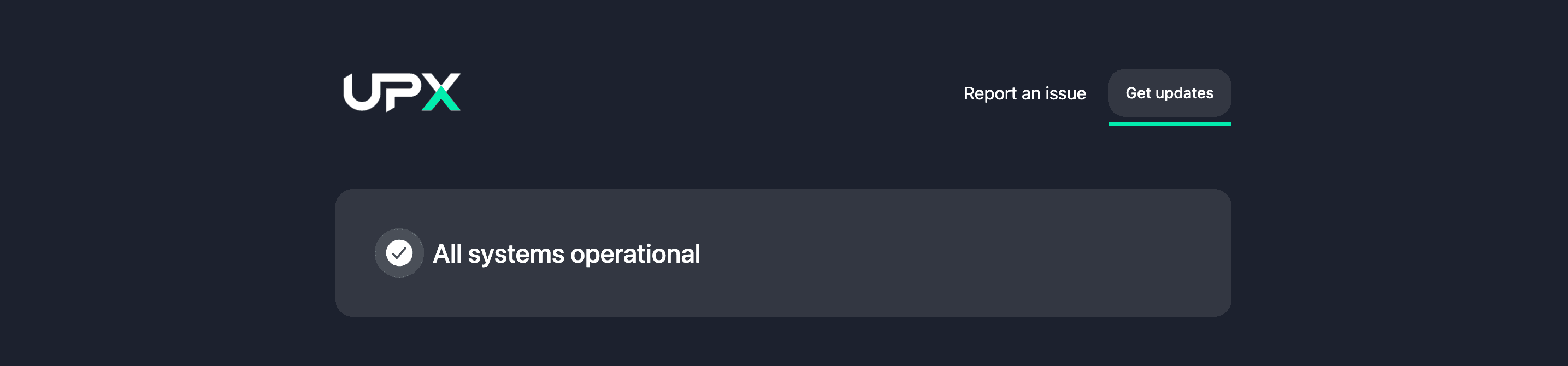The image size is (1568, 366).
Task: Click the UPX logo
Action: 402,92
